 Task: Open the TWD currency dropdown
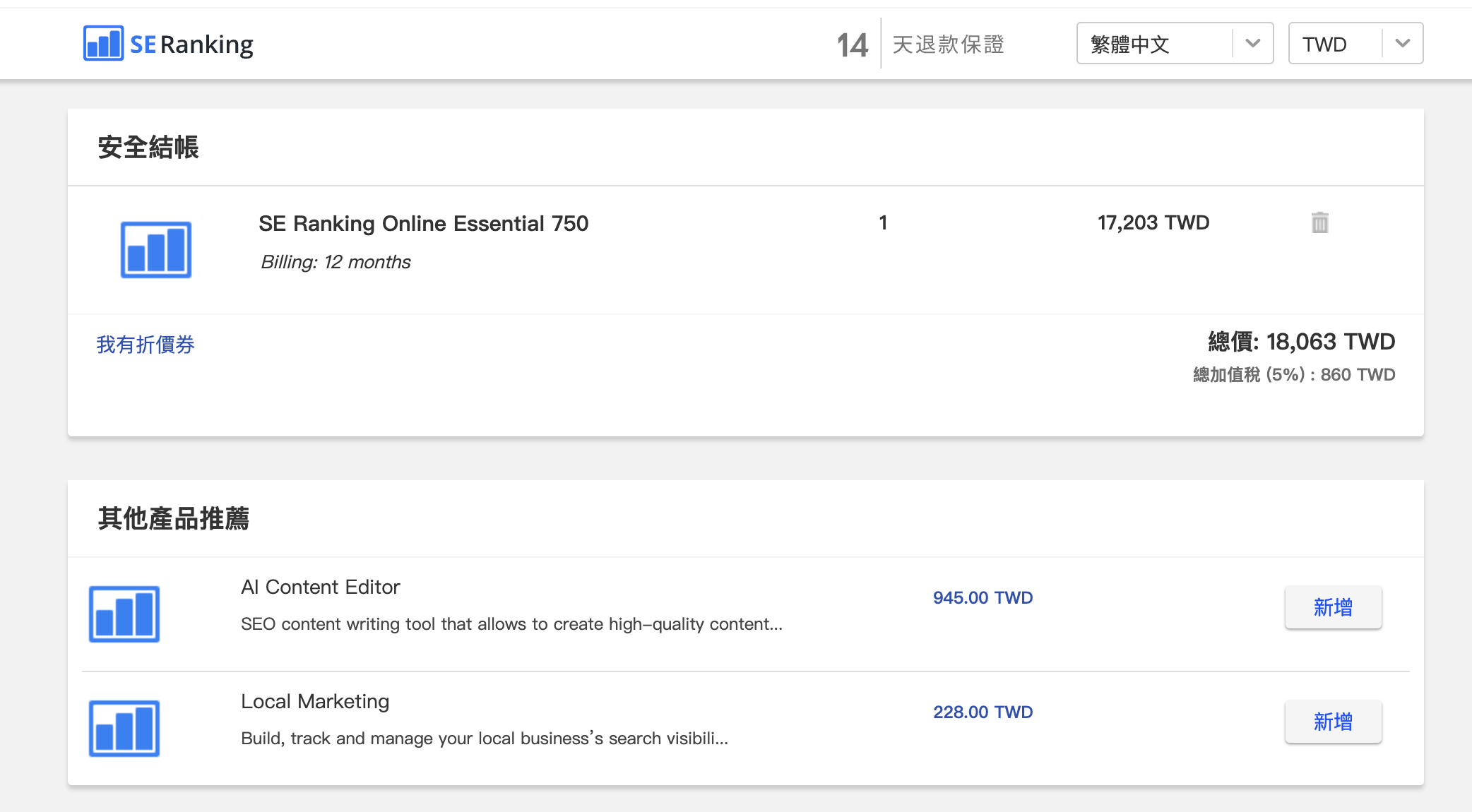point(1355,44)
